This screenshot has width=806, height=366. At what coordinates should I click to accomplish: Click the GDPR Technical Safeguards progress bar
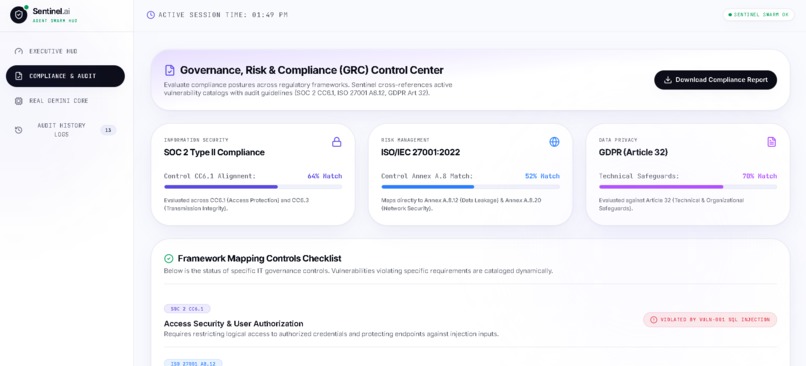click(688, 187)
